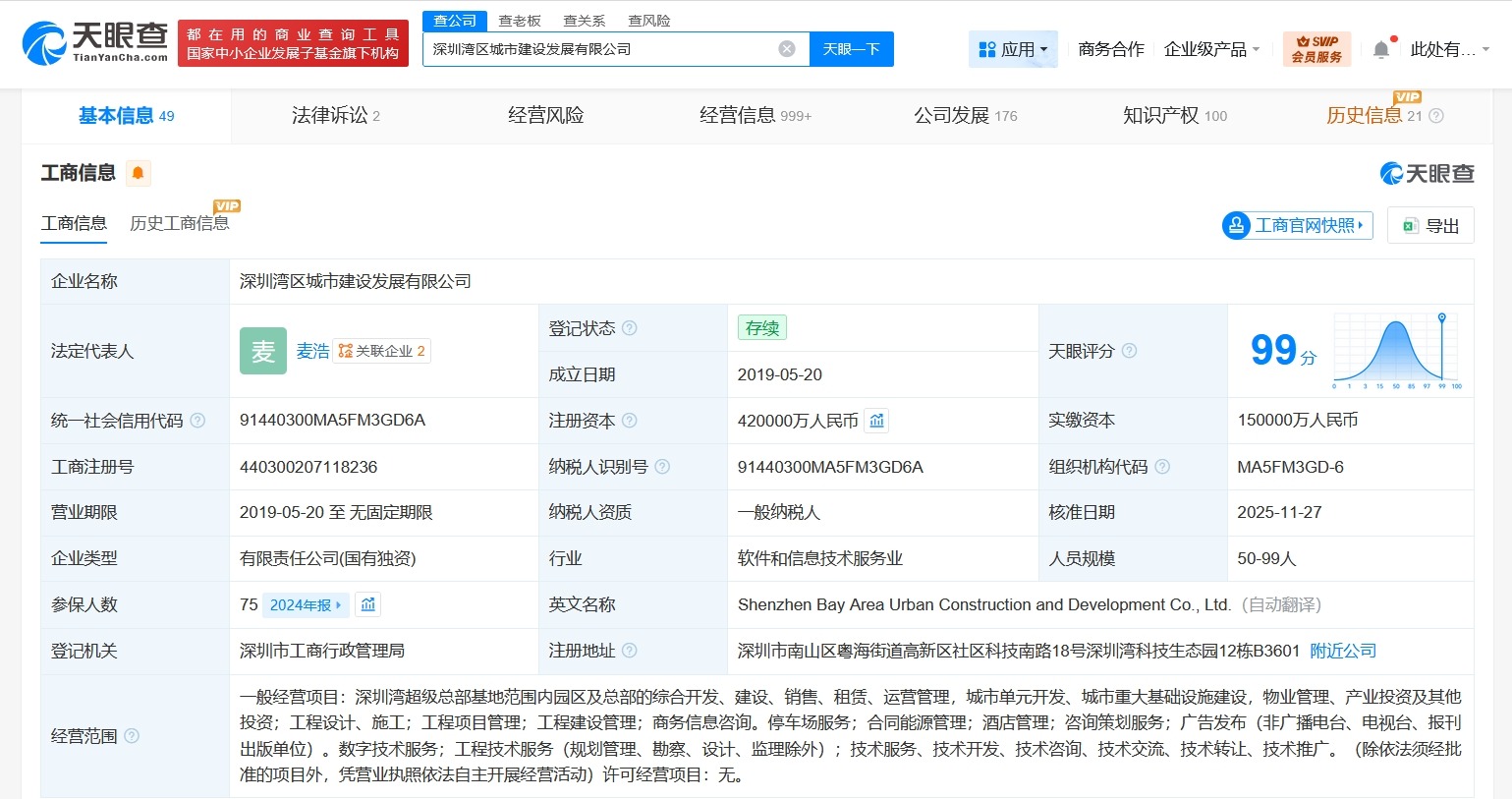The width and height of the screenshot is (1512, 799).
Task: Click the Excel icon on the 导出 button
Action: [x=1411, y=225]
